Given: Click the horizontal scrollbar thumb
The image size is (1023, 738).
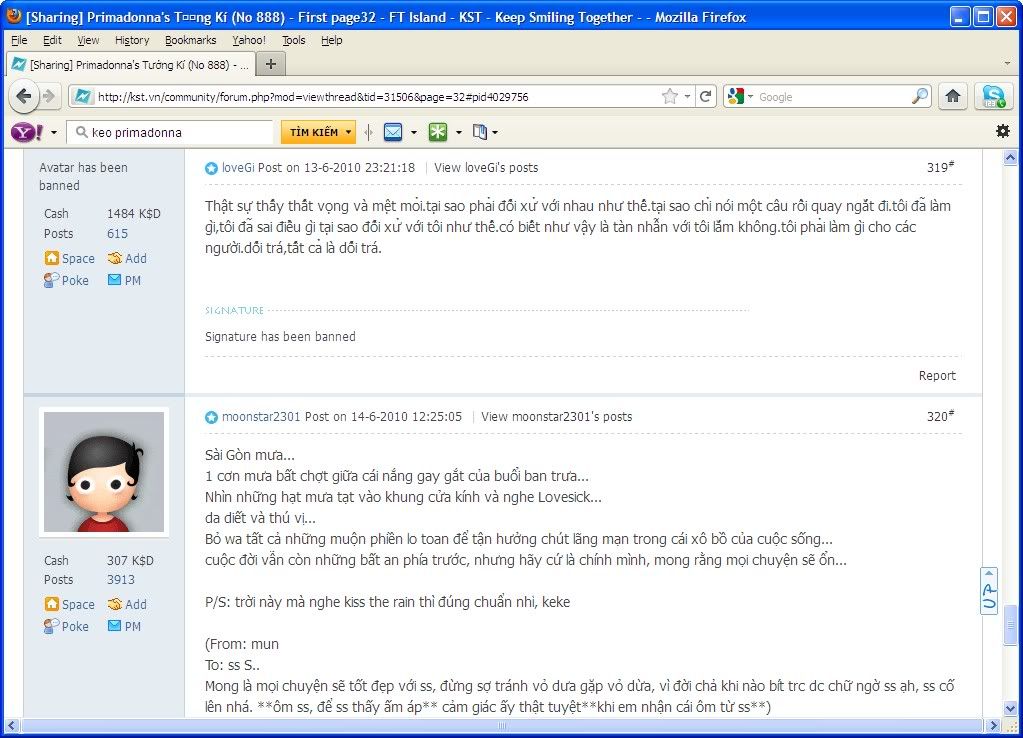Looking at the screenshot, I should tap(502, 726).
